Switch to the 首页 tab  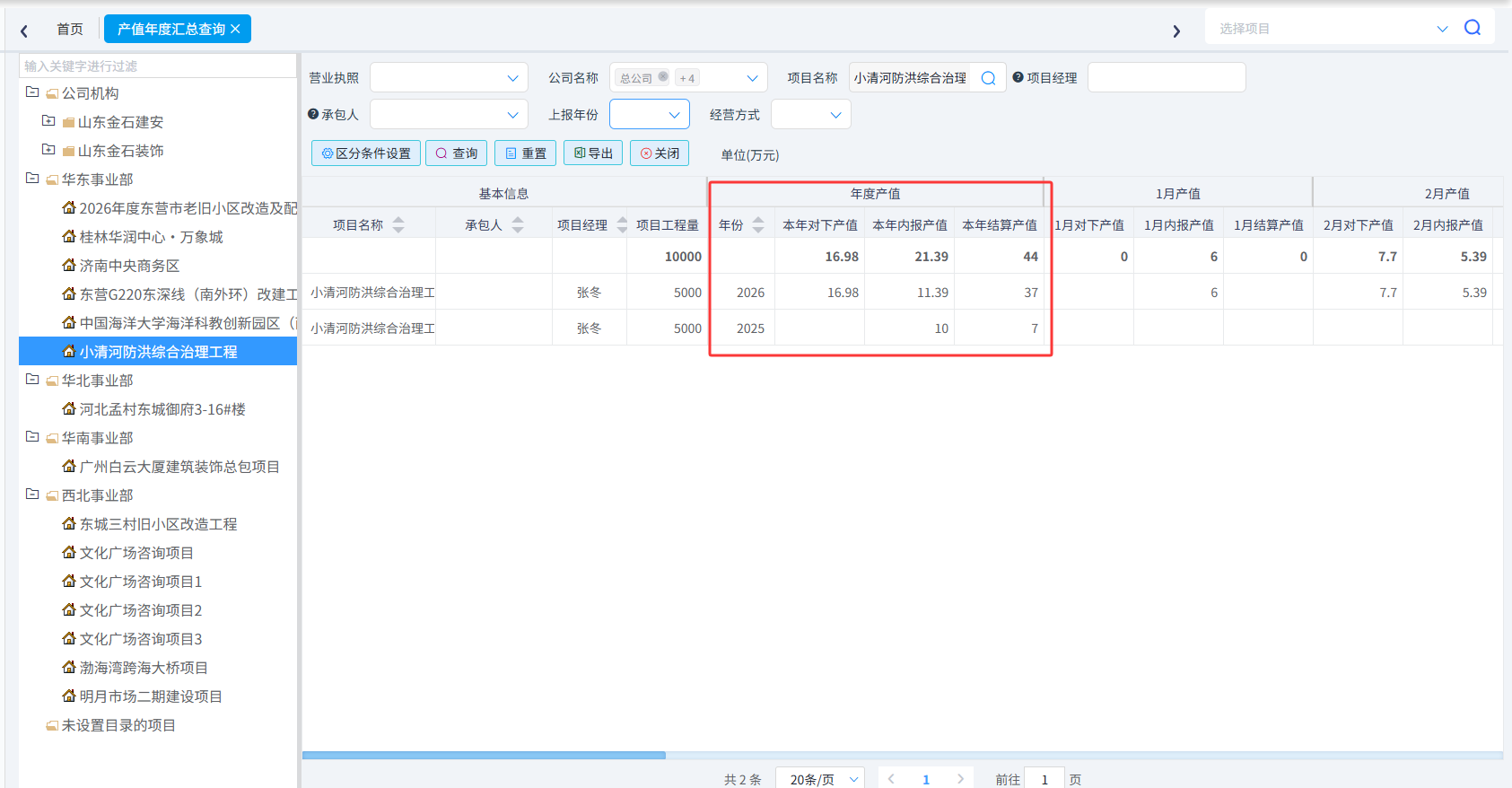pos(70,29)
